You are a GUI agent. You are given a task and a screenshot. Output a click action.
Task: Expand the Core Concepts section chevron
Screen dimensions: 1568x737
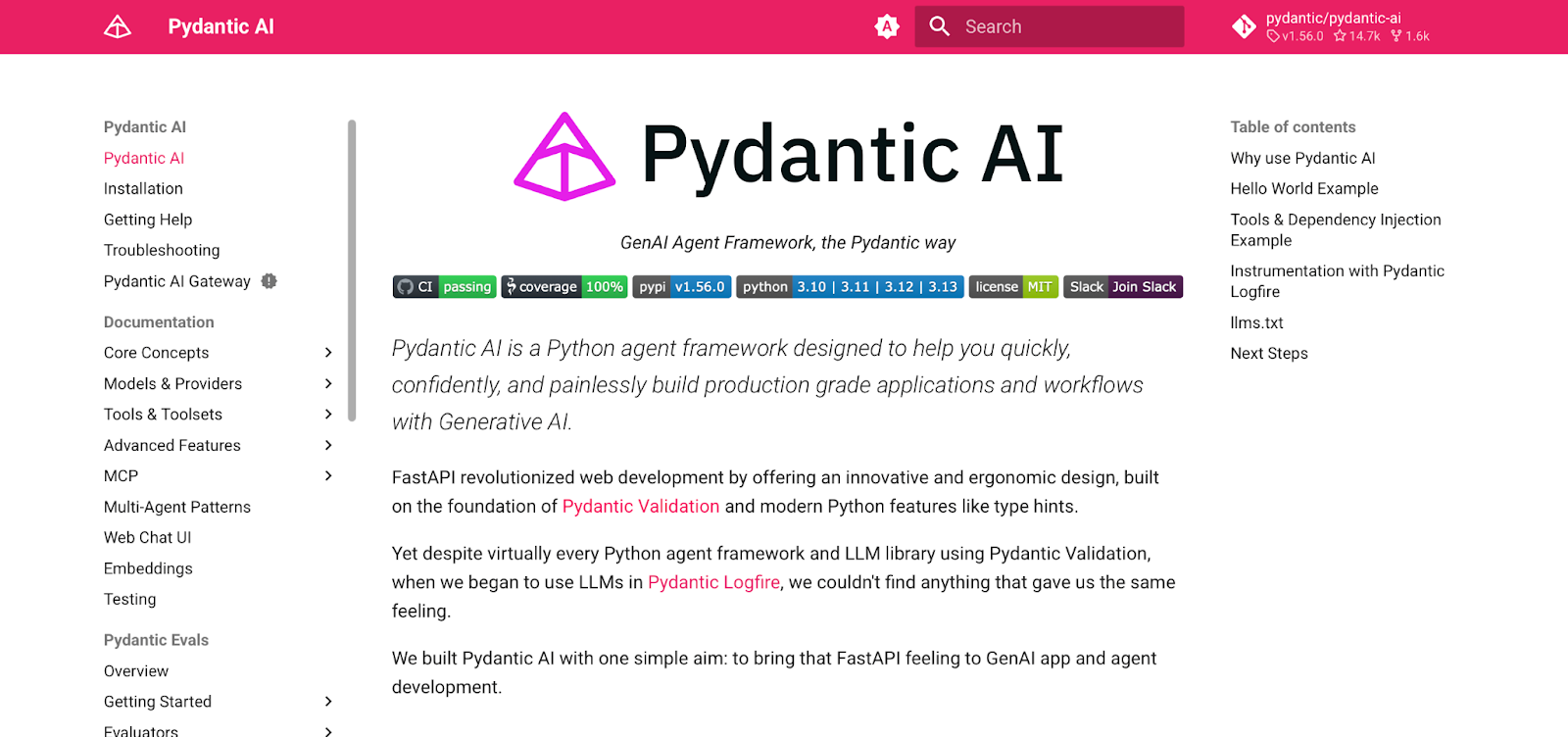tap(328, 353)
